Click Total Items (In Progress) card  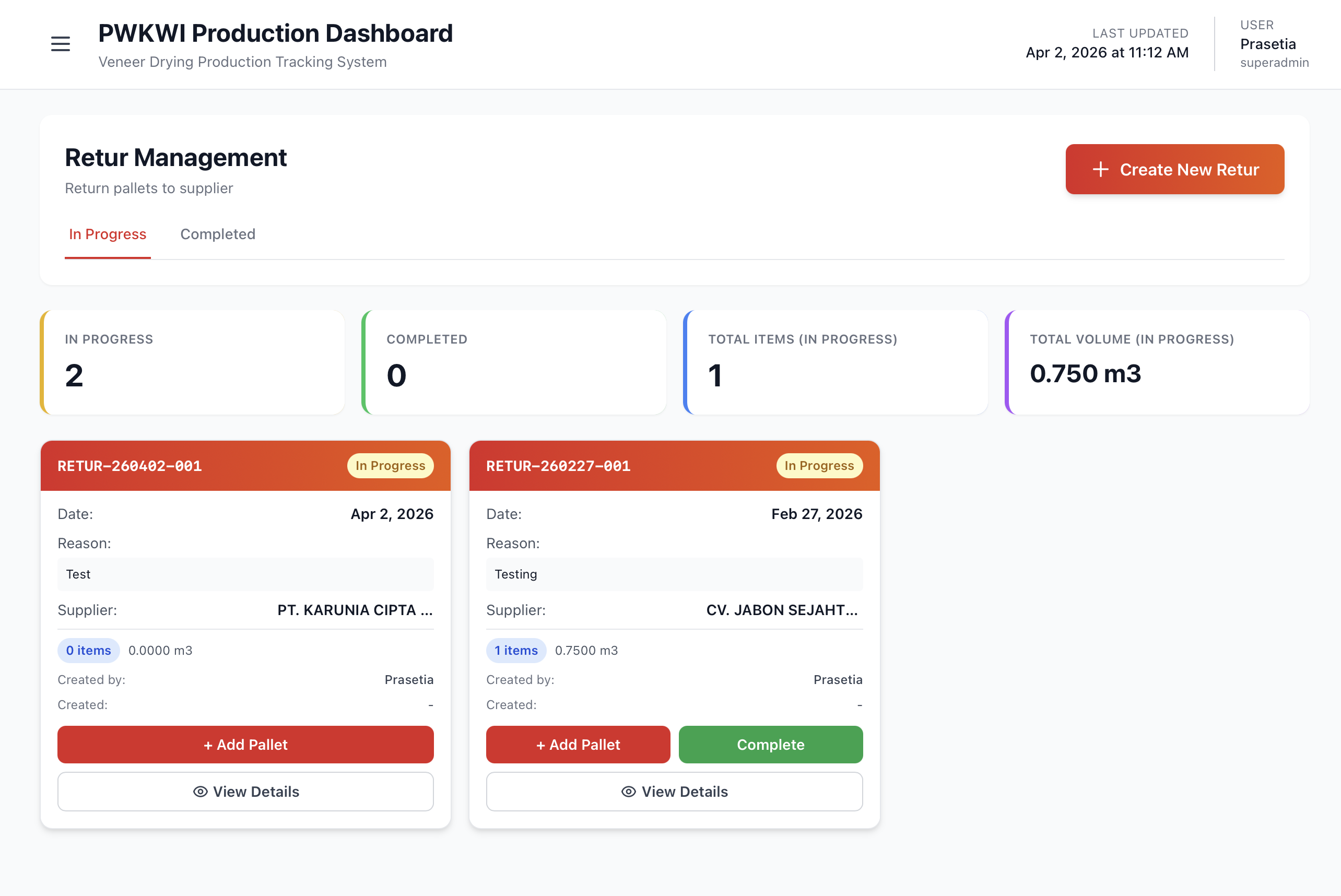click(x=836, y=362)
